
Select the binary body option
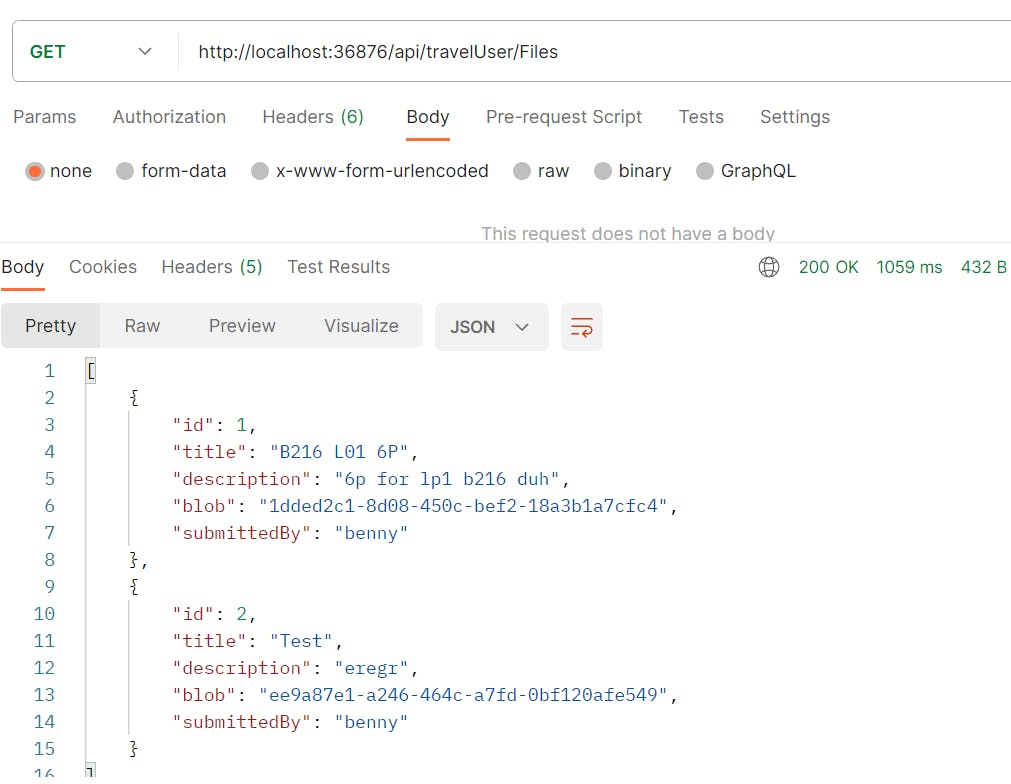pos(603,171)
